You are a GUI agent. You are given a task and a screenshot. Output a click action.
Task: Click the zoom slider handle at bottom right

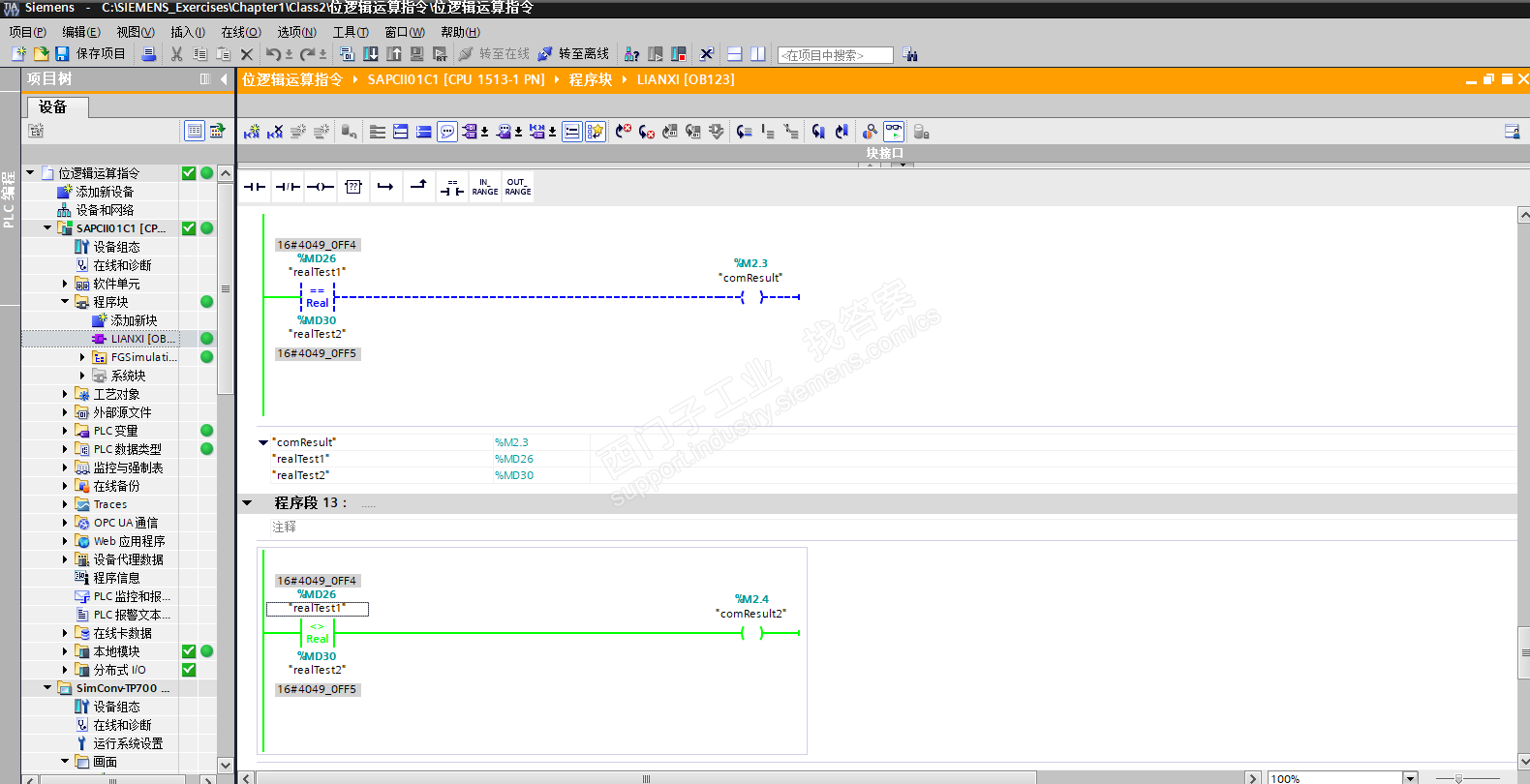click(x=1458, y=778)
